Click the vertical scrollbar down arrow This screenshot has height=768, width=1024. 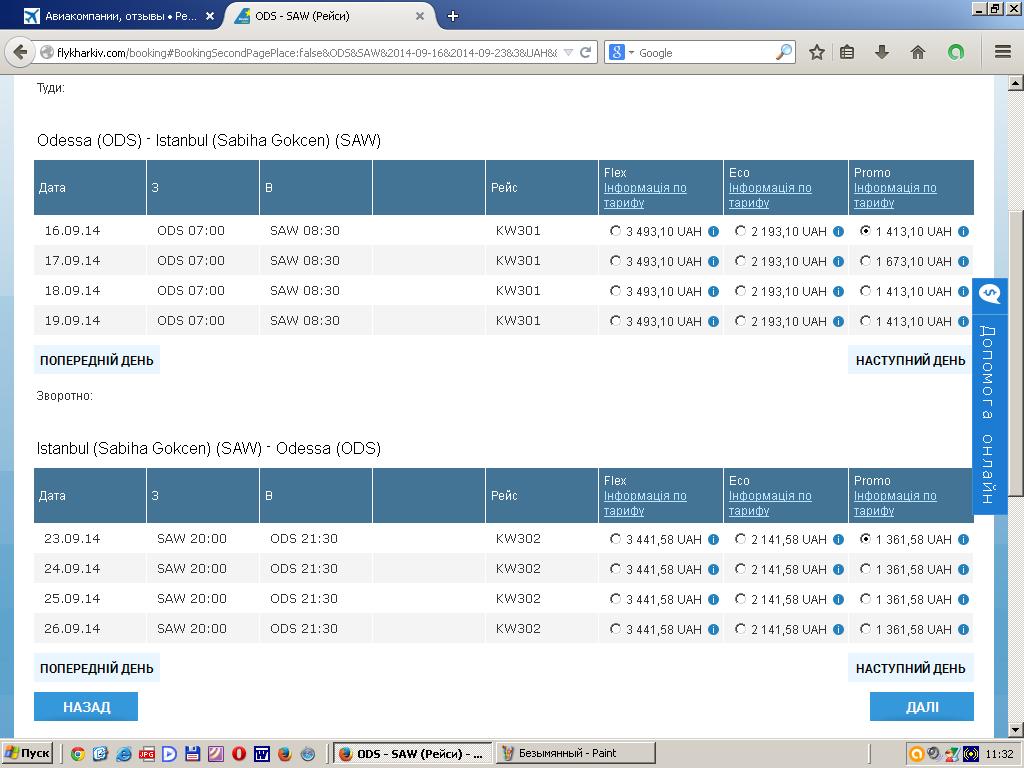(x=1015, y=730)
